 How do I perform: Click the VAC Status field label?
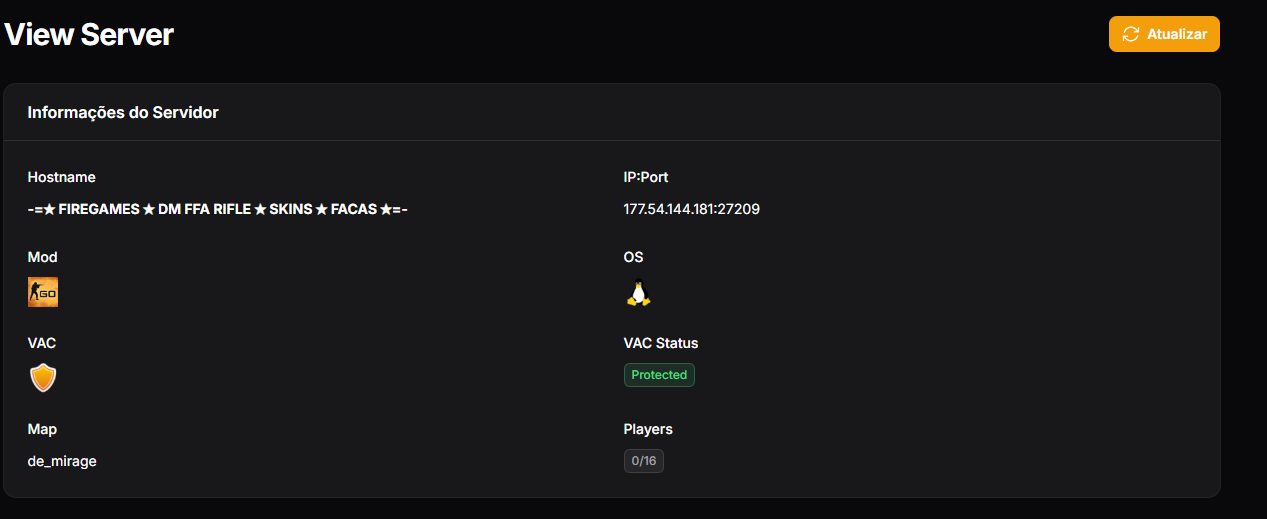click(x=661, y=343)
